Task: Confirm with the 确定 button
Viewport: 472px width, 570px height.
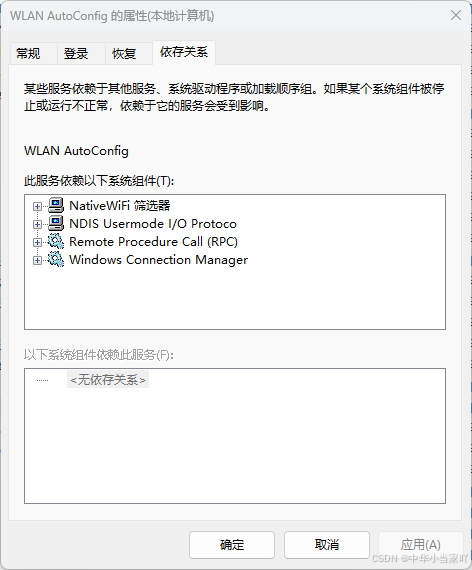Action: point(232,545)
